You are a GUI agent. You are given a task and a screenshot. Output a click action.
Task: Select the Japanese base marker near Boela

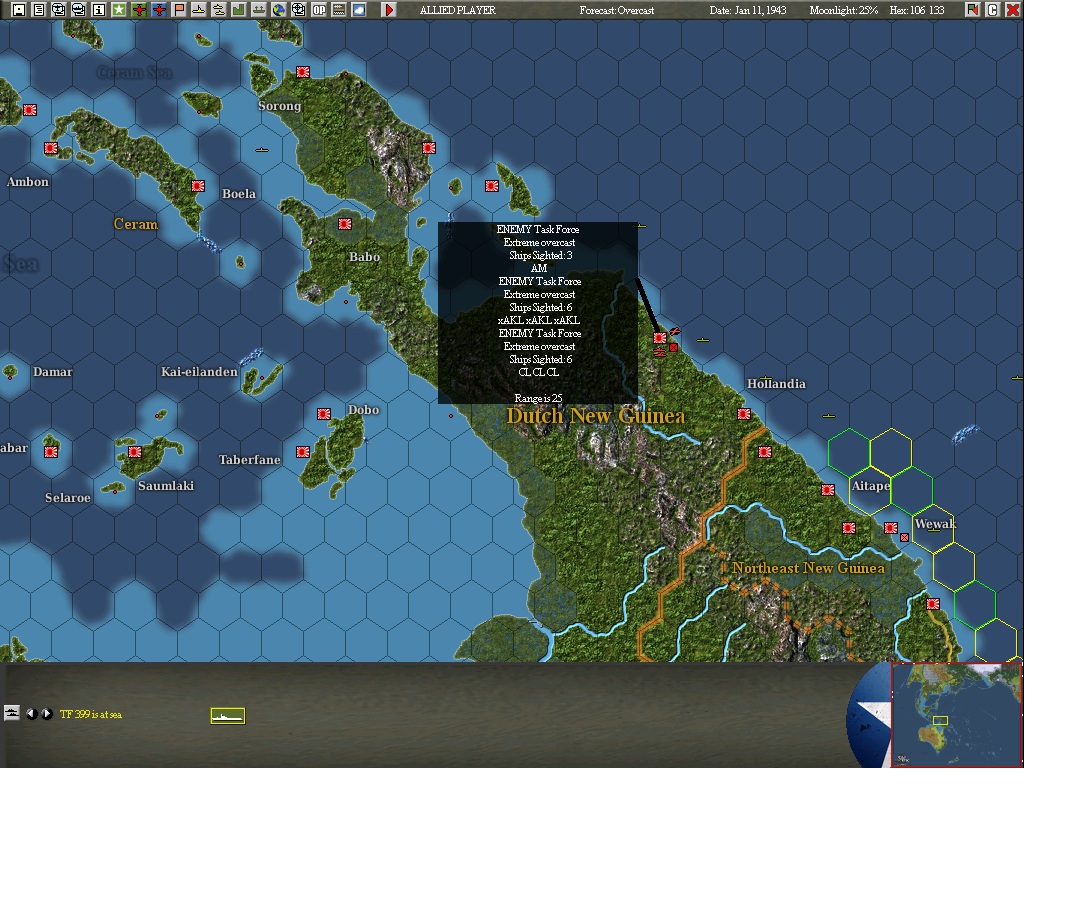(x=198, y=186)
